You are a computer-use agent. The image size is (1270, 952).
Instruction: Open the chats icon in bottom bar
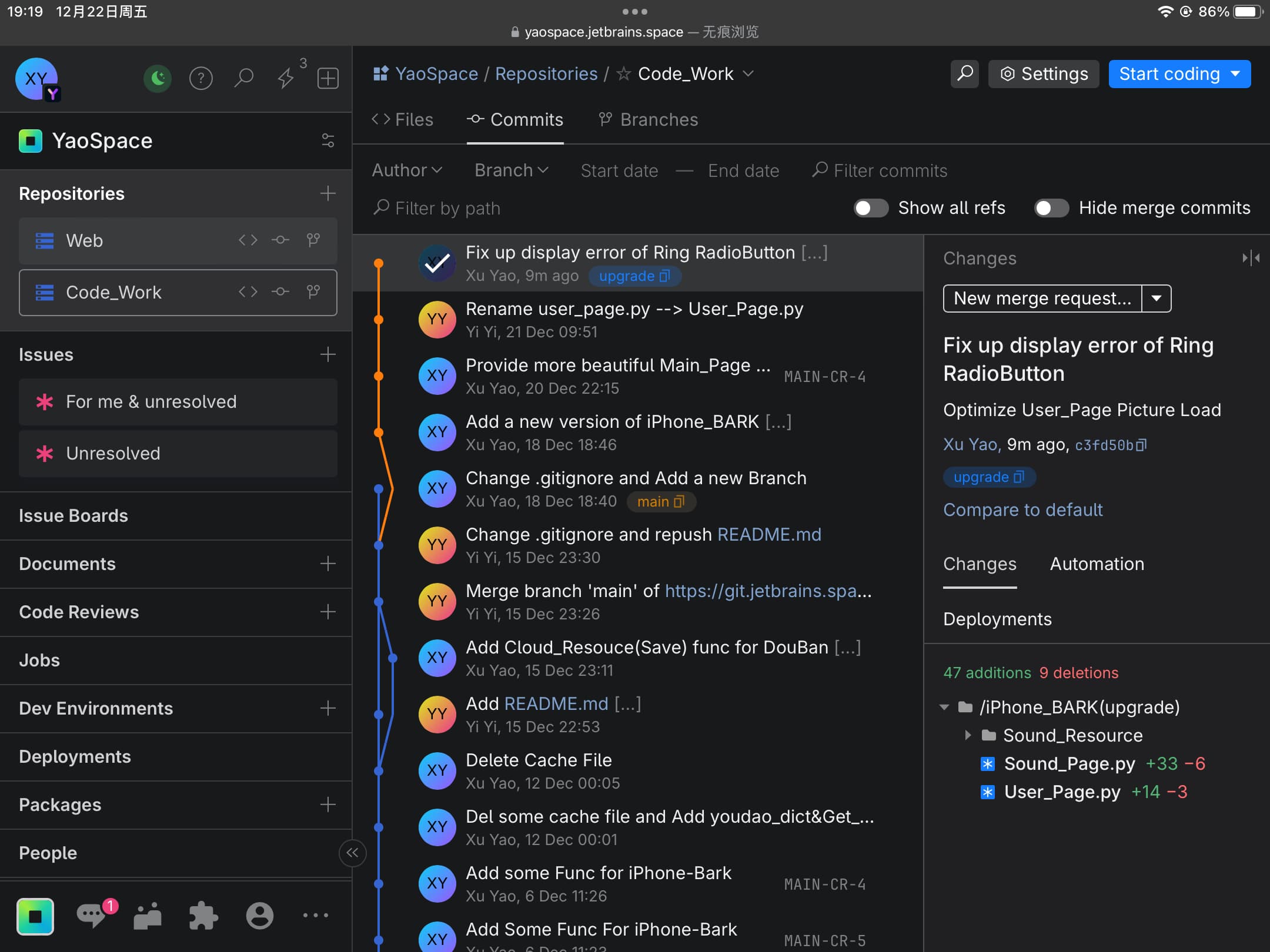[x=92, y=915]
